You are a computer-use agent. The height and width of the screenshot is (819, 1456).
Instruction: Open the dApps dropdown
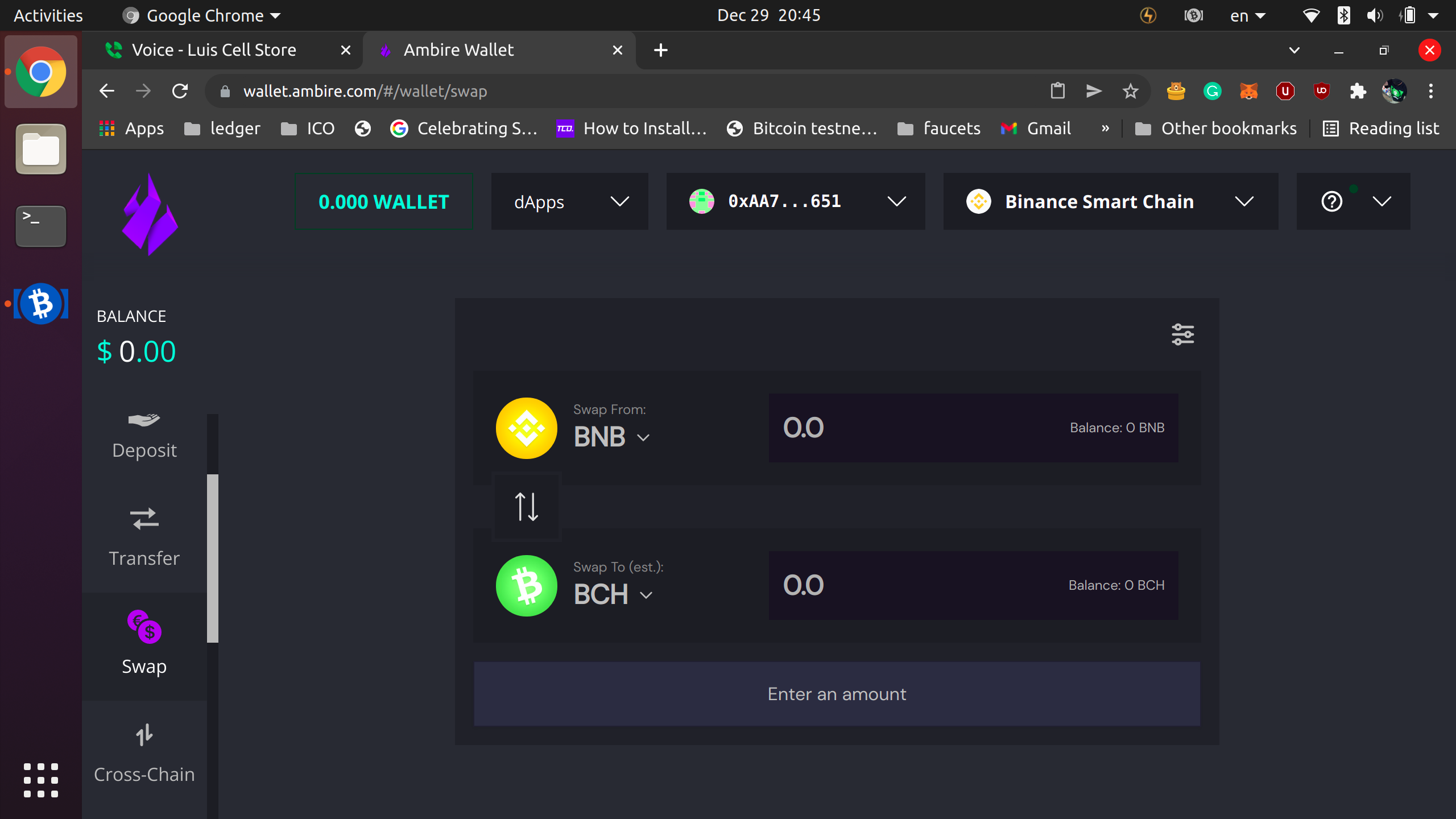pos(570,201)
